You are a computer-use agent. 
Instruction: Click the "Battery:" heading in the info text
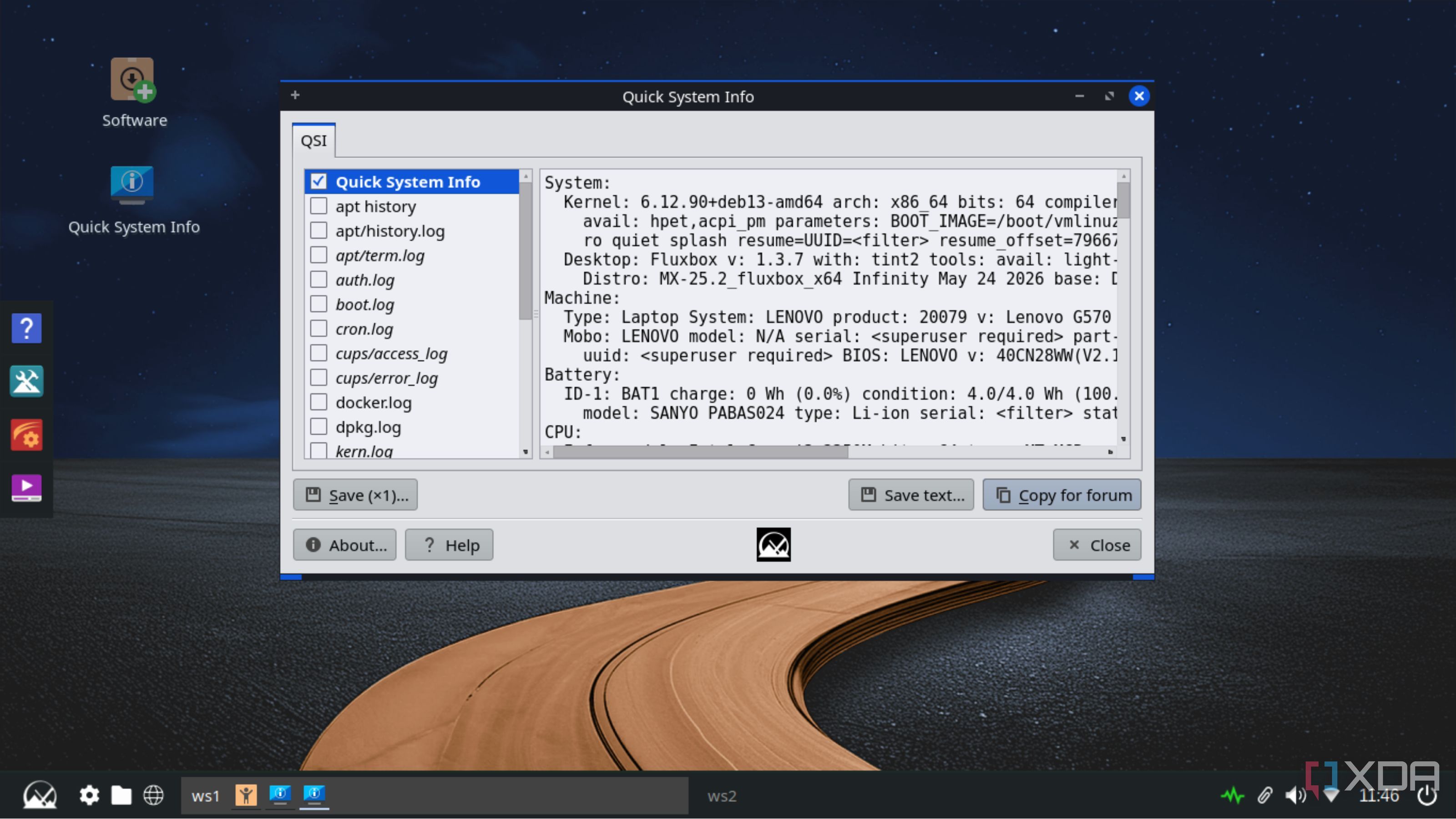pos(582,374)
